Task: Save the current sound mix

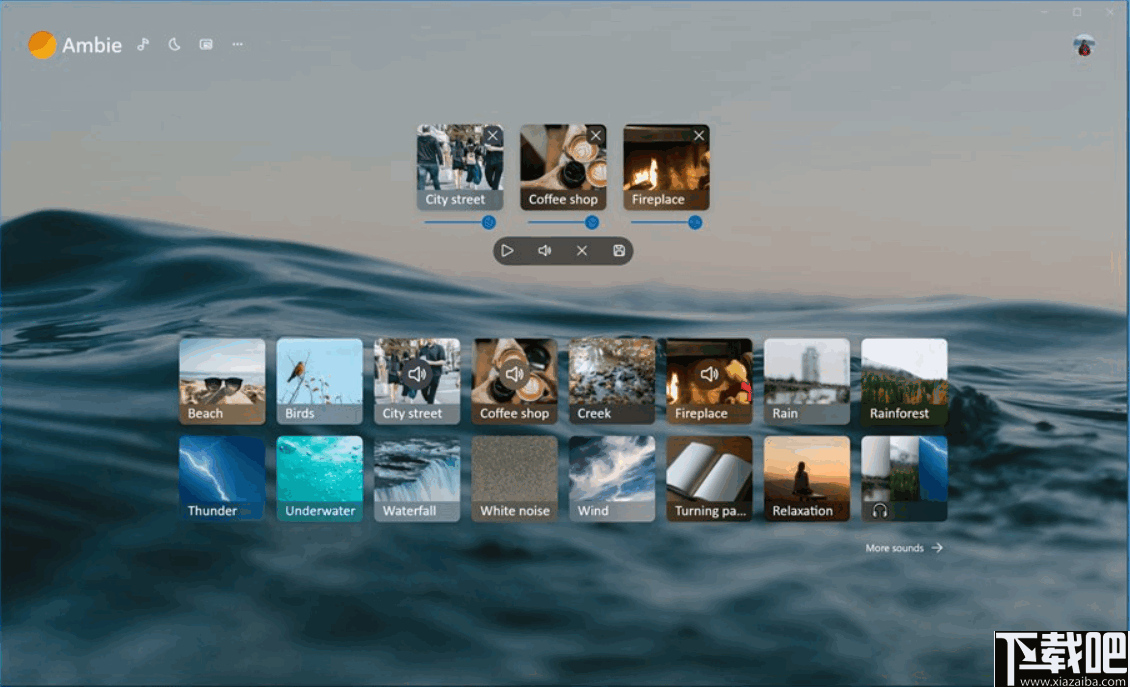Action: (619, 251)
